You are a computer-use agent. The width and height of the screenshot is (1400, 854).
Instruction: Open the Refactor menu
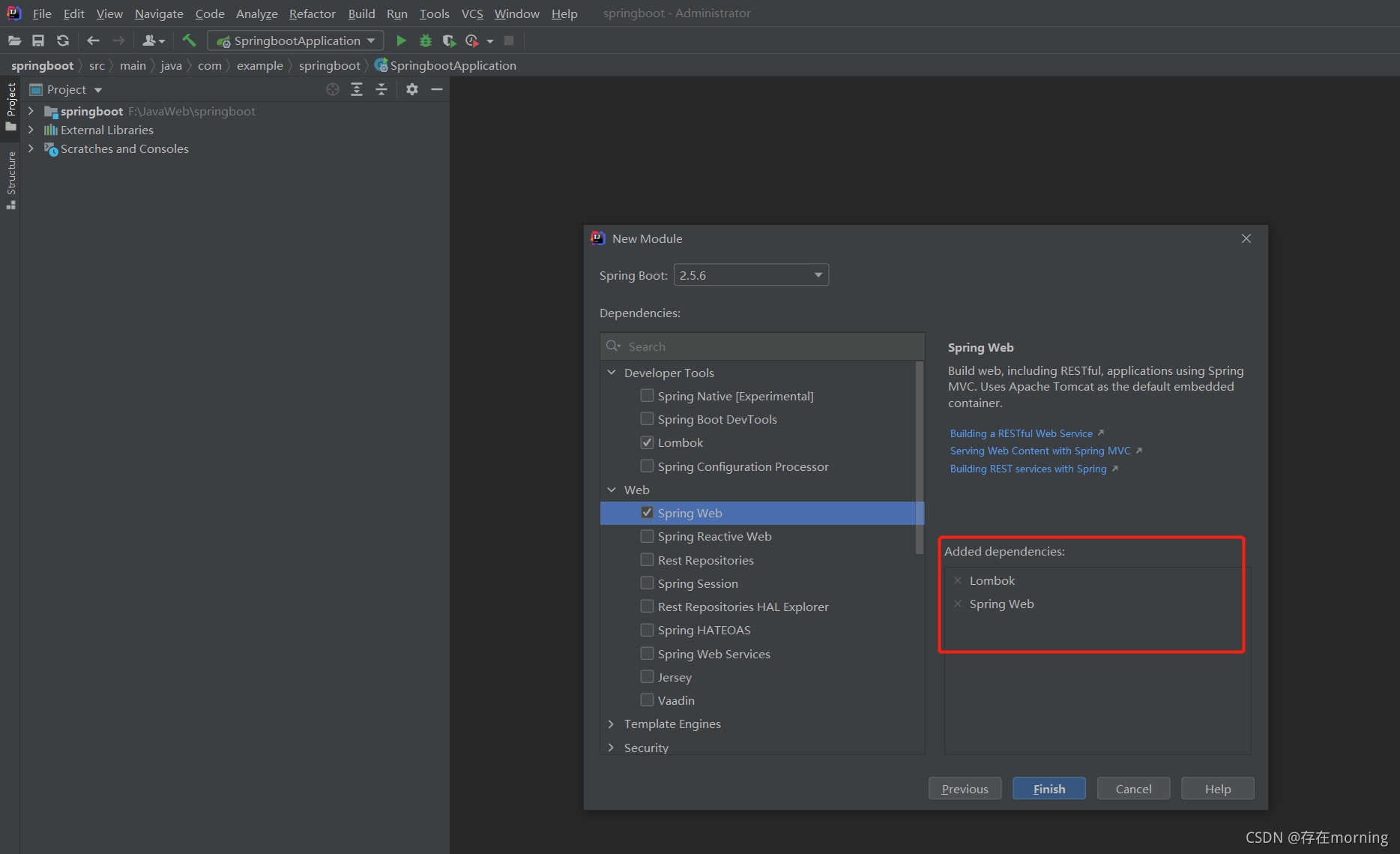[313, 13]
